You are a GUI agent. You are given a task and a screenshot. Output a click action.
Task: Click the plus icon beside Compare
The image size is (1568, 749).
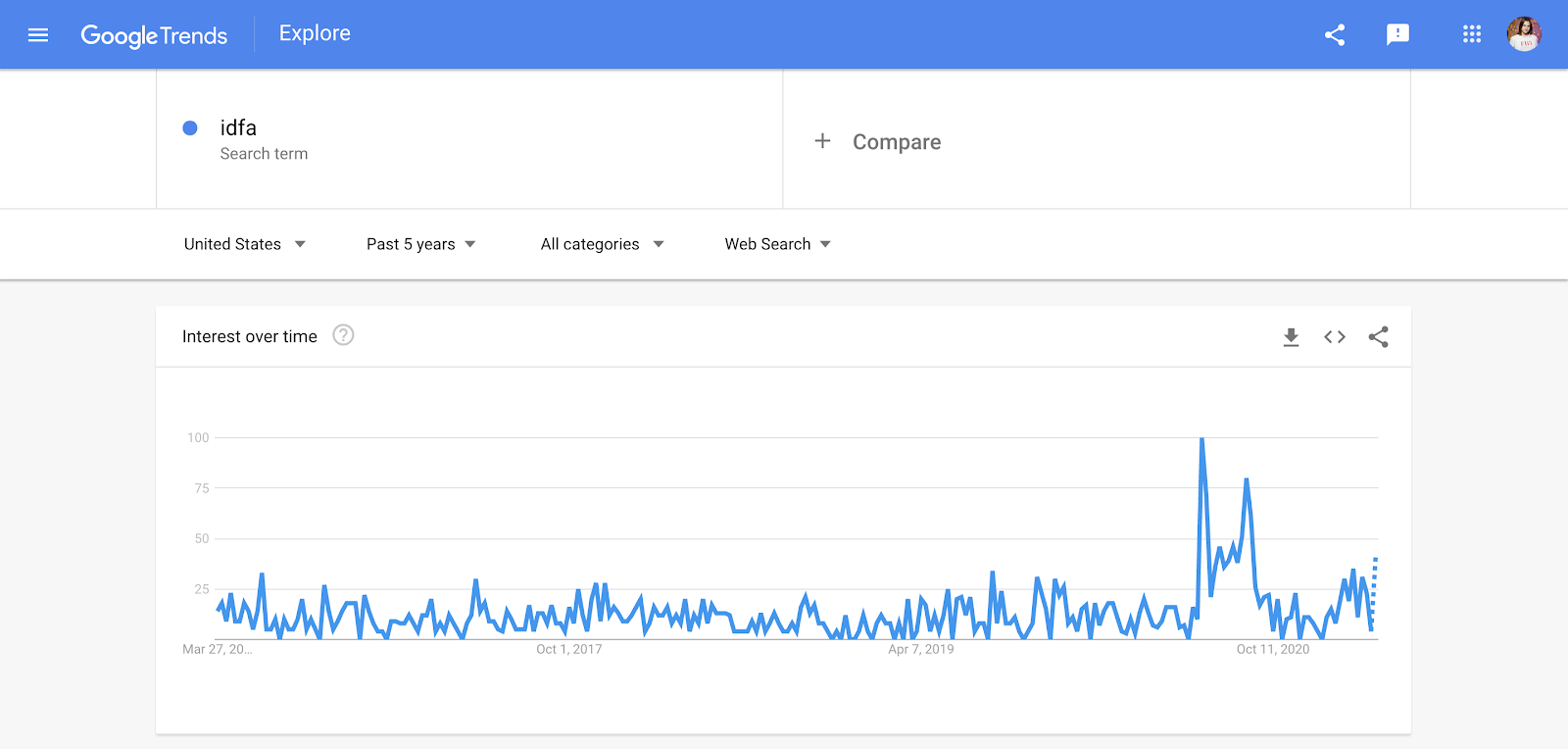pyautogui.click(x=822, y=141)
